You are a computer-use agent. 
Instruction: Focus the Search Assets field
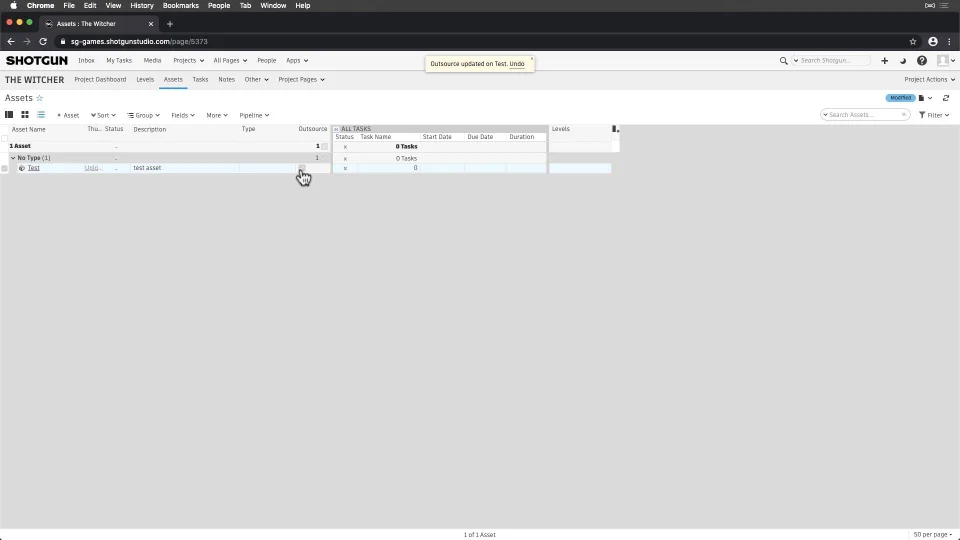click(864, 114)
